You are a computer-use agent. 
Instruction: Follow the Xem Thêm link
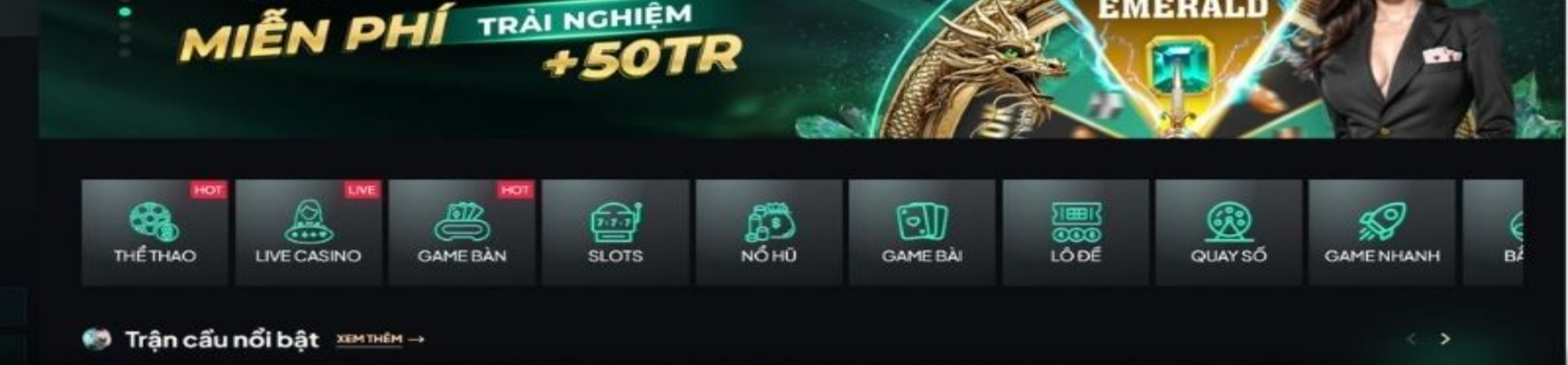(x=380, y=339)
